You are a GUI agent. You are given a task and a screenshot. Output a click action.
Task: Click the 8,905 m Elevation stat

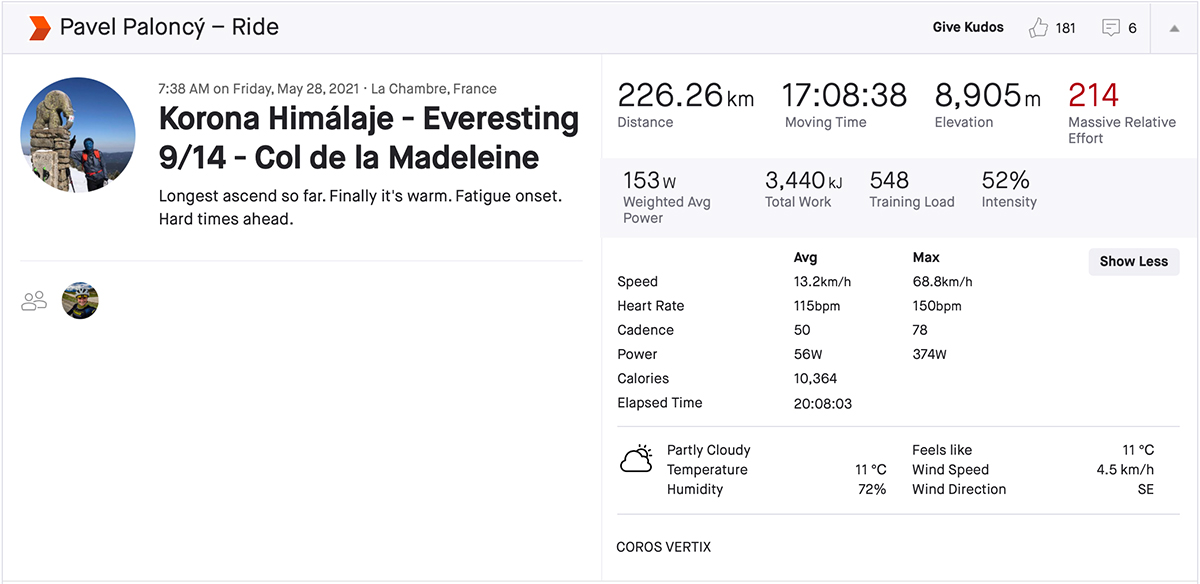pos(987,96)
